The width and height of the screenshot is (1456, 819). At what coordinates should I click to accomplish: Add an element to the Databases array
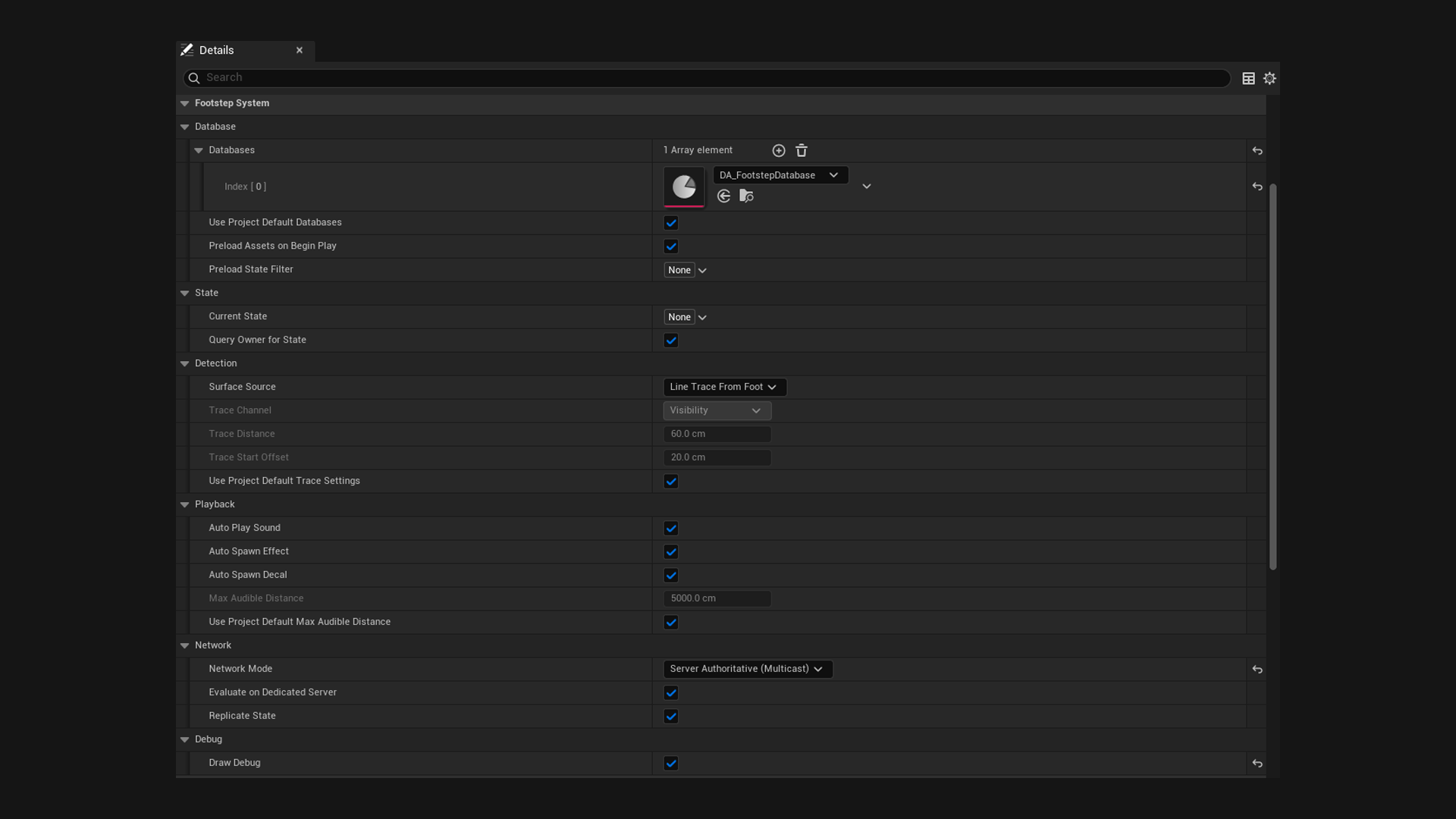(778, 151)
